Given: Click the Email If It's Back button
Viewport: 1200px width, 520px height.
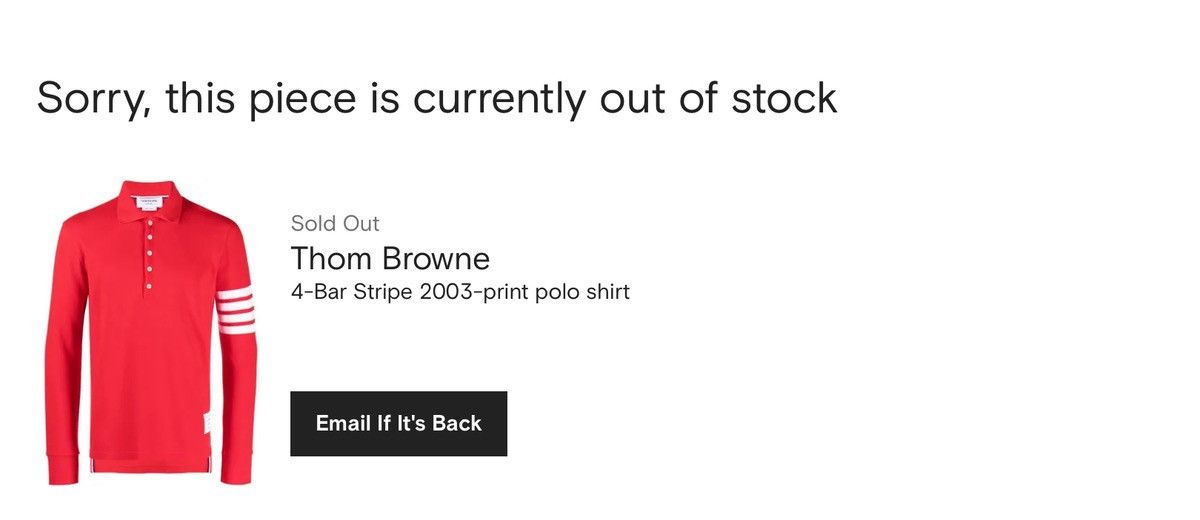Looking at the screenshot, I should tap(398, 423).
